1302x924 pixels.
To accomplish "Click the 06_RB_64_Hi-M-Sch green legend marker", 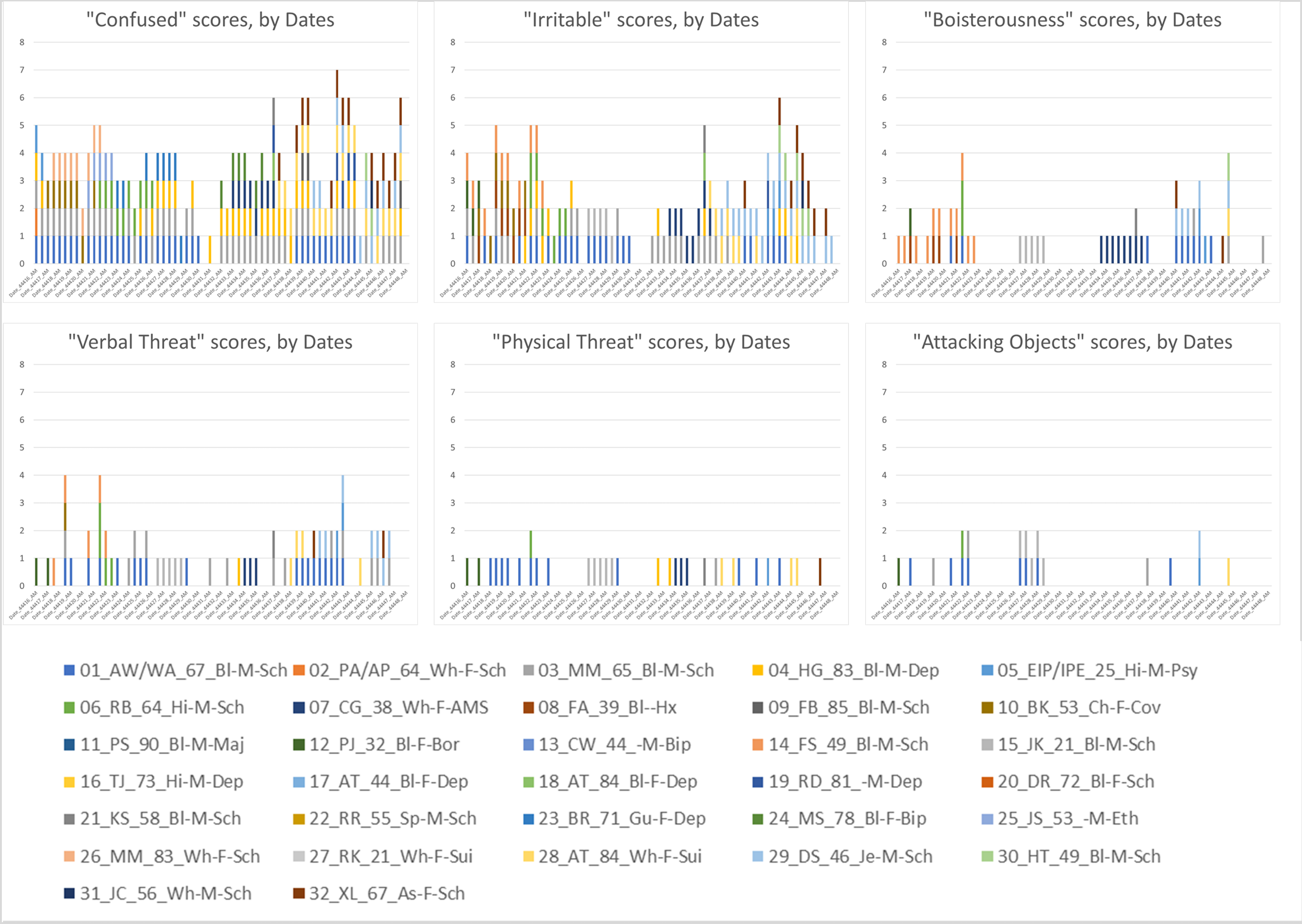I will click(69, 708).
